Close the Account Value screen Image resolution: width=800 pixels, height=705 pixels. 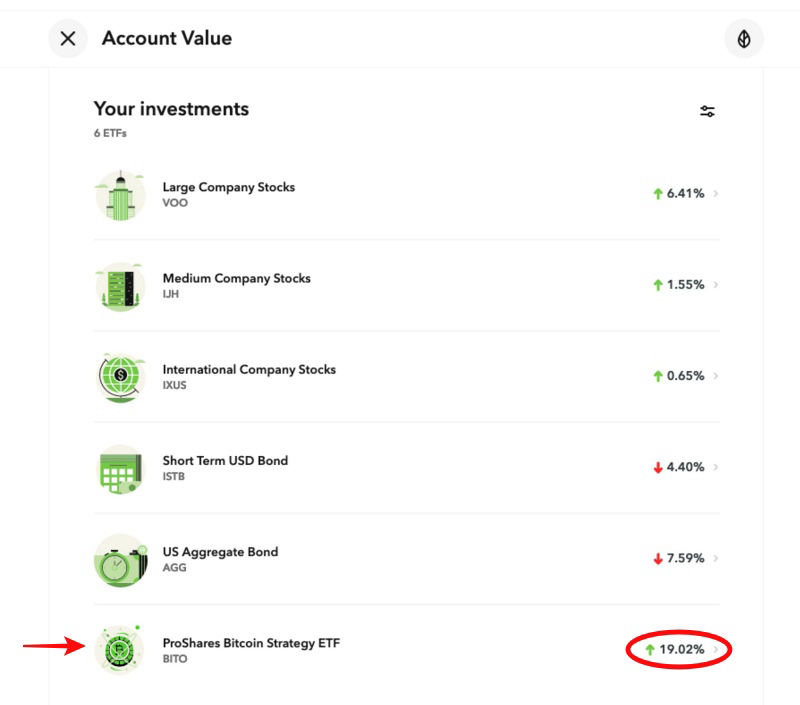pyautogui.click(x=67, y=39)
